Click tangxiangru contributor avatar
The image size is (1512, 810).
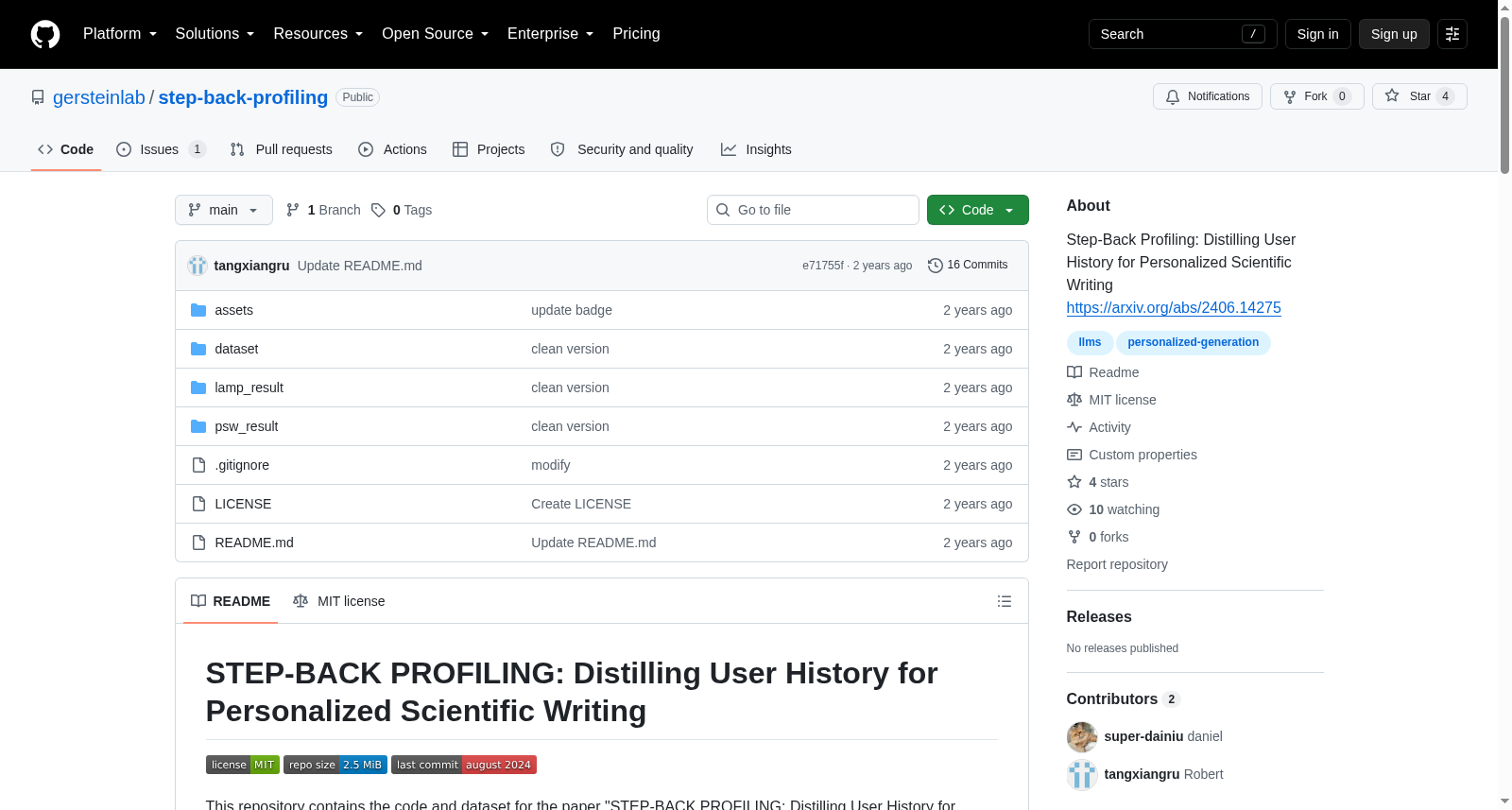(1082, 774)
